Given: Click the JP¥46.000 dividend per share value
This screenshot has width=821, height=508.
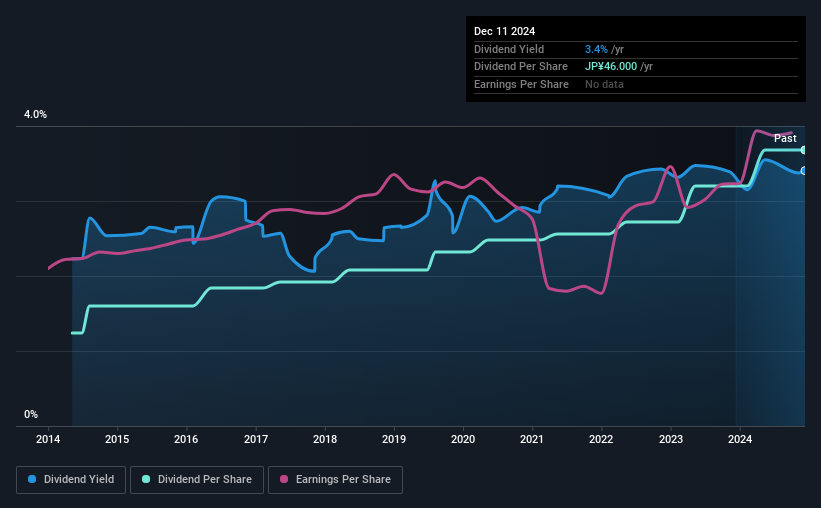Looking at the screenshot, I should coord(611,67).
